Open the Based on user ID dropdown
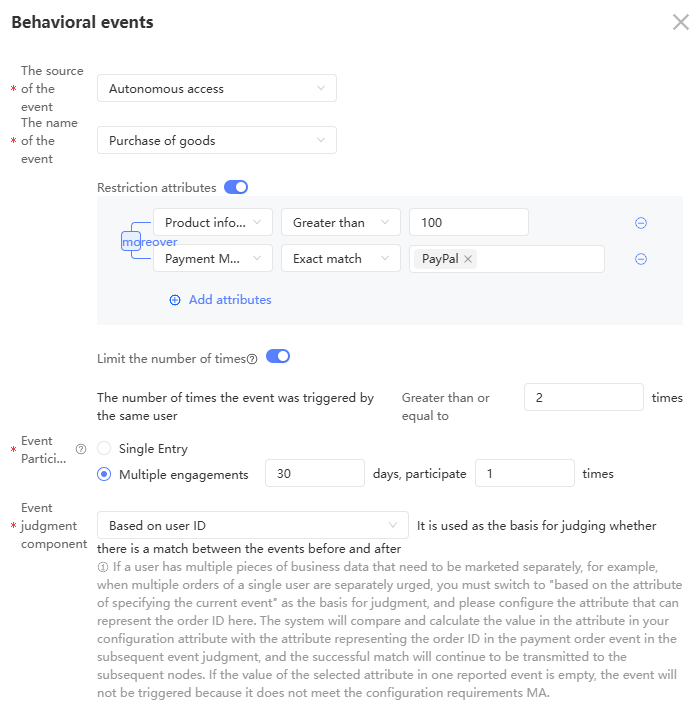 [253, 525]
